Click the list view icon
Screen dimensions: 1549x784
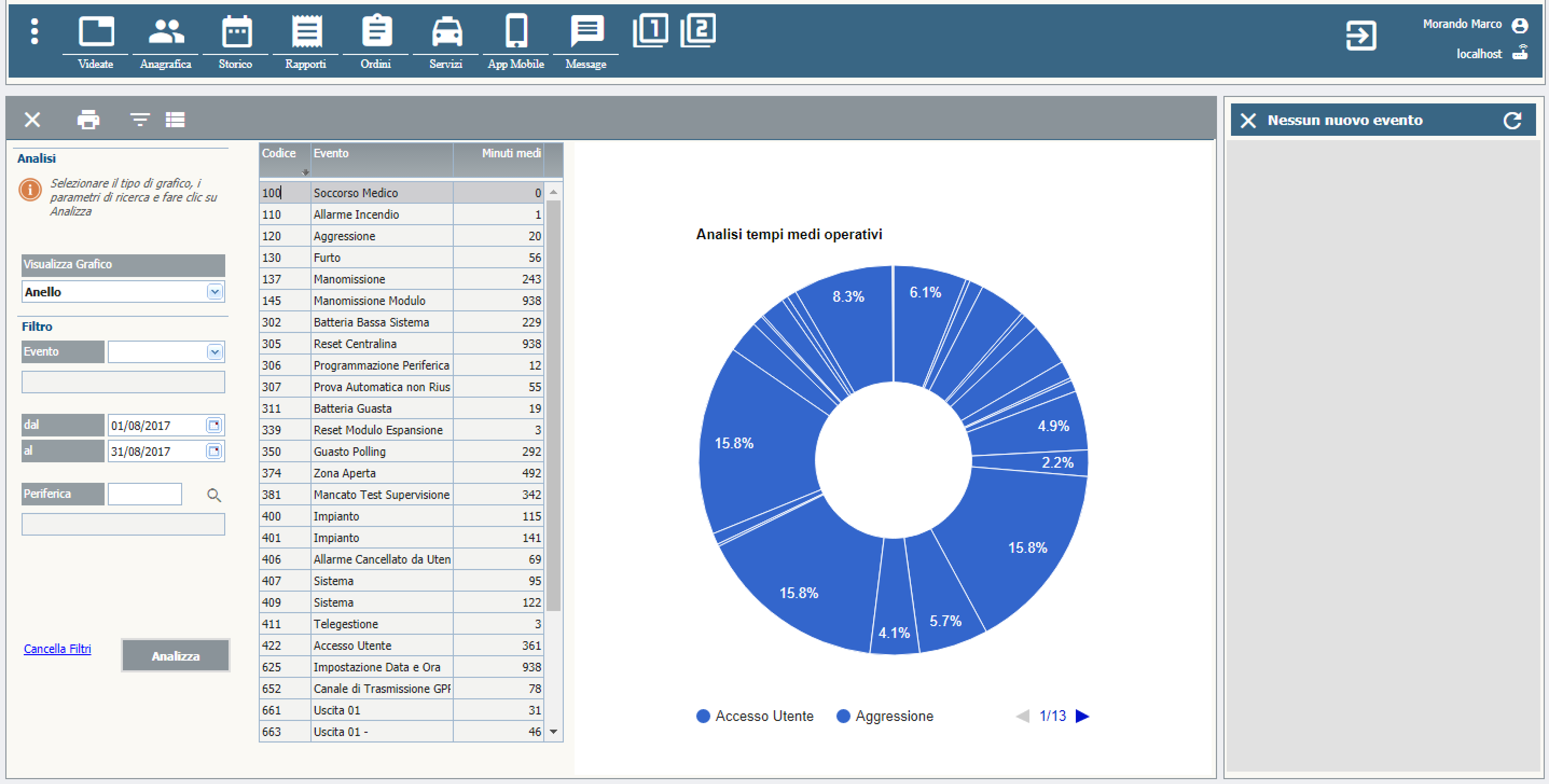(x=175, y=120)
